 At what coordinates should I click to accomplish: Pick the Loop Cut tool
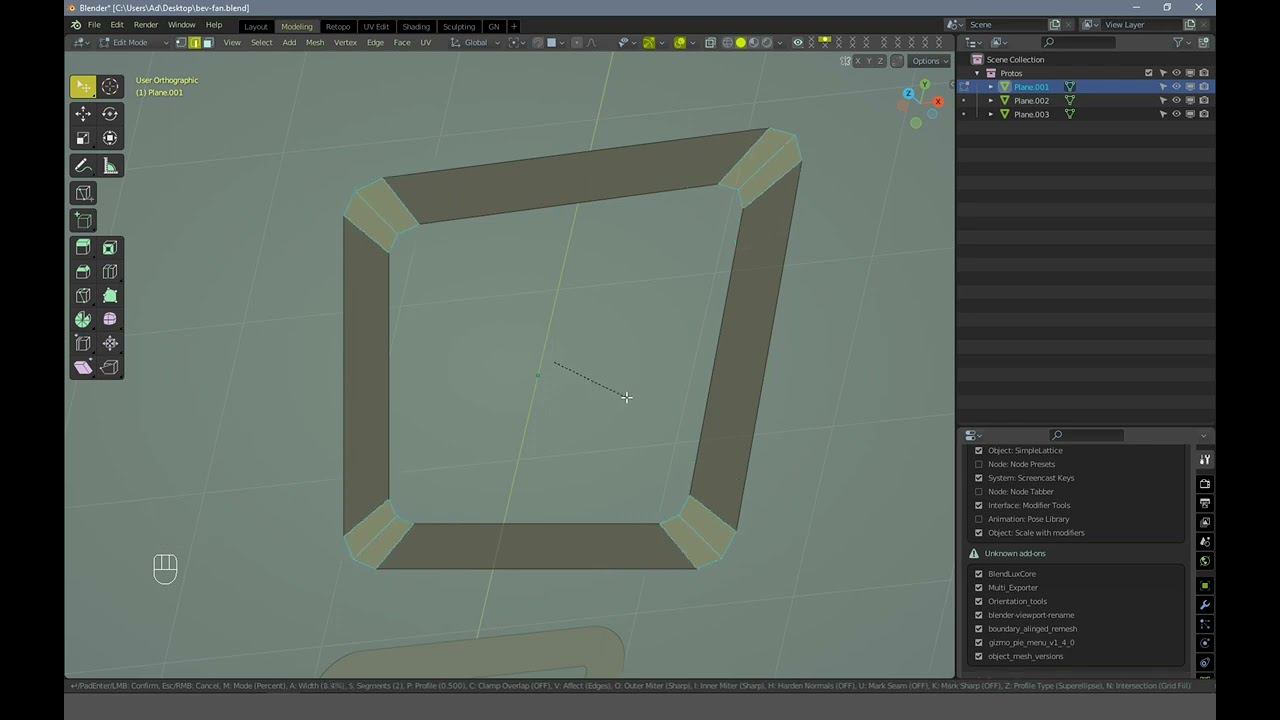tap(110, 271)
